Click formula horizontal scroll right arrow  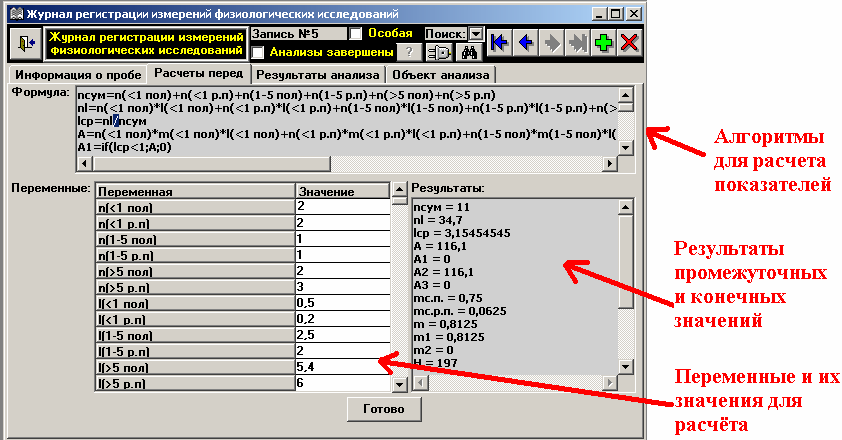point(609,163)
